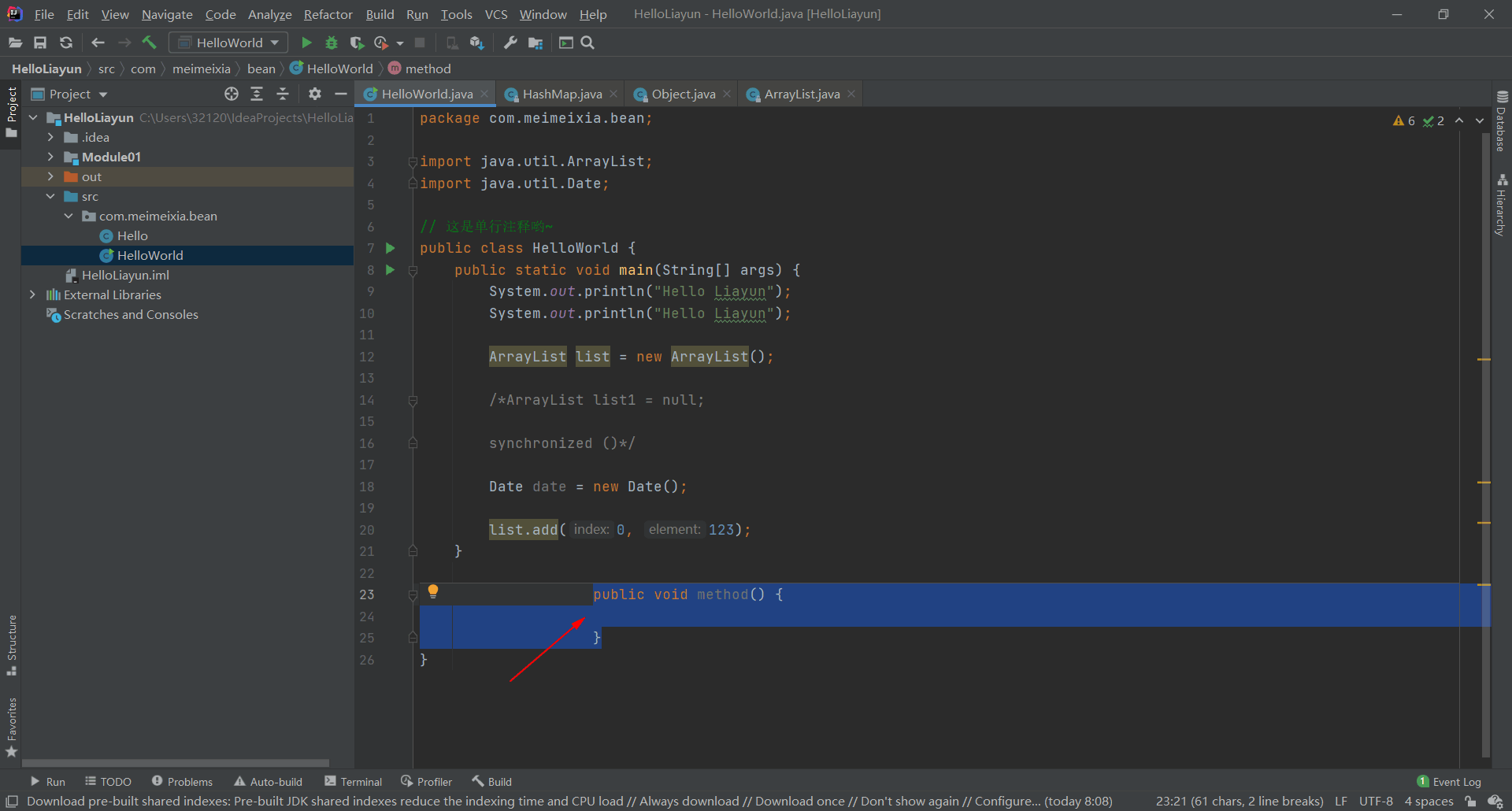This screenshot has width=1512, height=811.
Task: Collapse the HelloLiayun project root
Action: click(x=33, y=117)
